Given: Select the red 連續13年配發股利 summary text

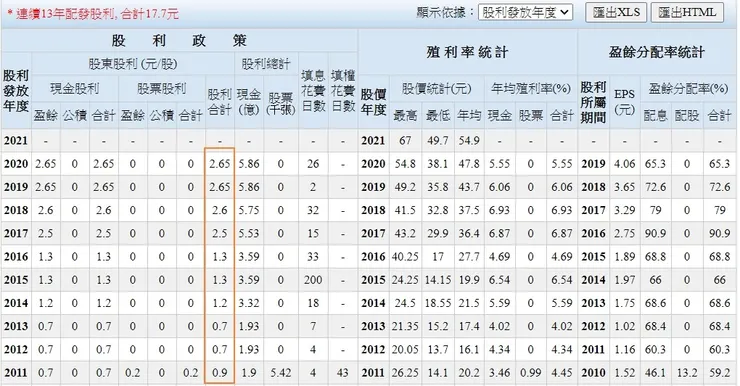Looking at the screenshot, I should (x=92, y=14).
